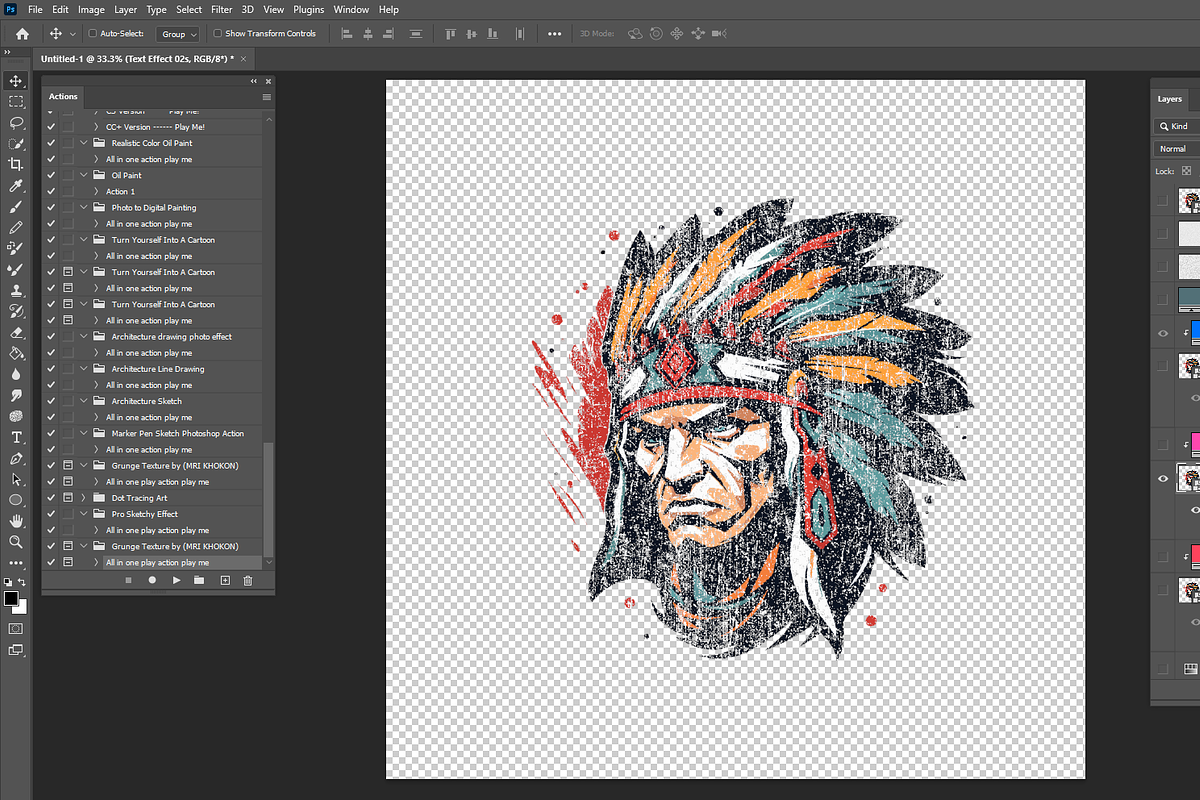The height and width of the screenshot is (800, 1200).
Task: Select the Hand tool
Action: point(16,521)
